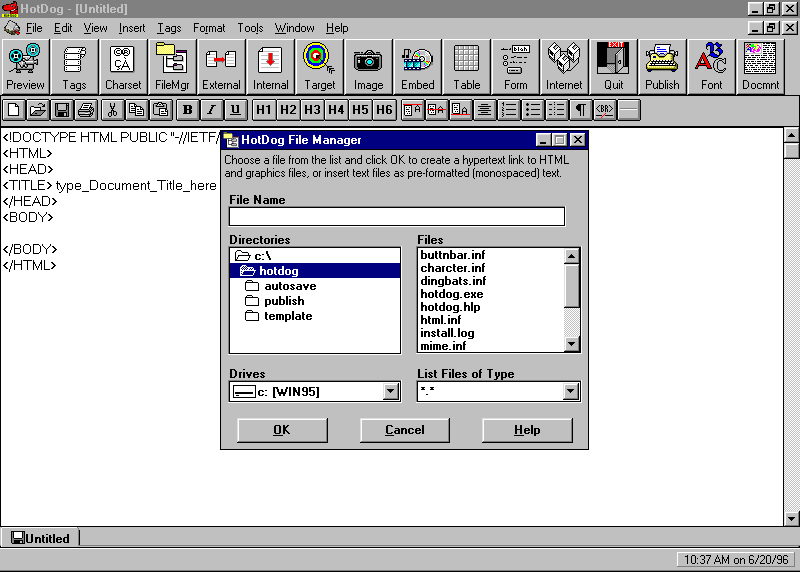This screenshot has height=572, width=800.
Task: Paste from clipboard icon
Action: point(160,110)
